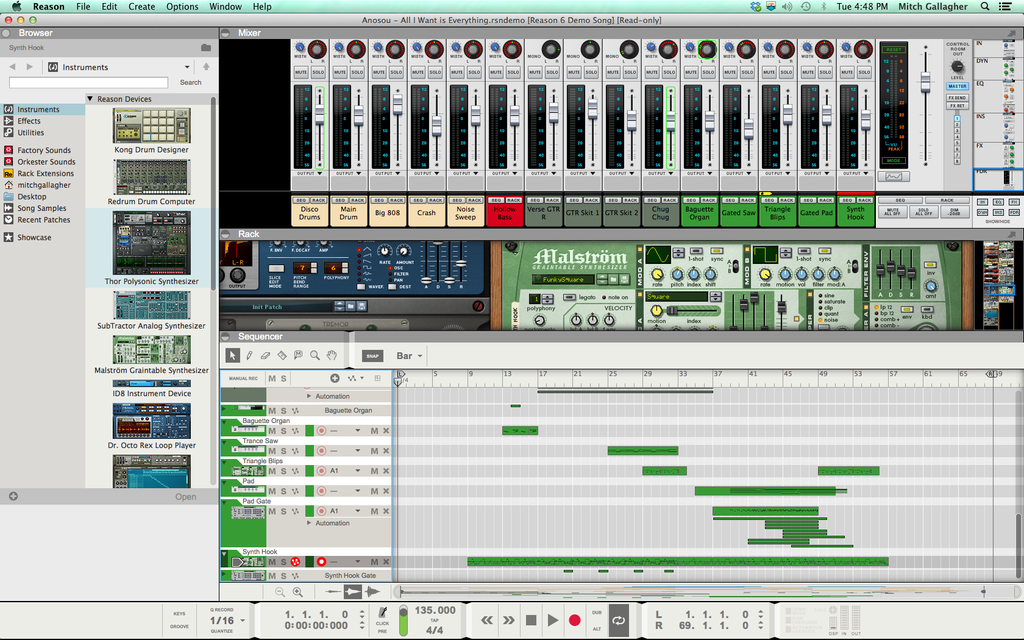The height and width of the screenshot is (640, 1024).
Task: Toggle the Loop button in transport
Action: (619, 620)
